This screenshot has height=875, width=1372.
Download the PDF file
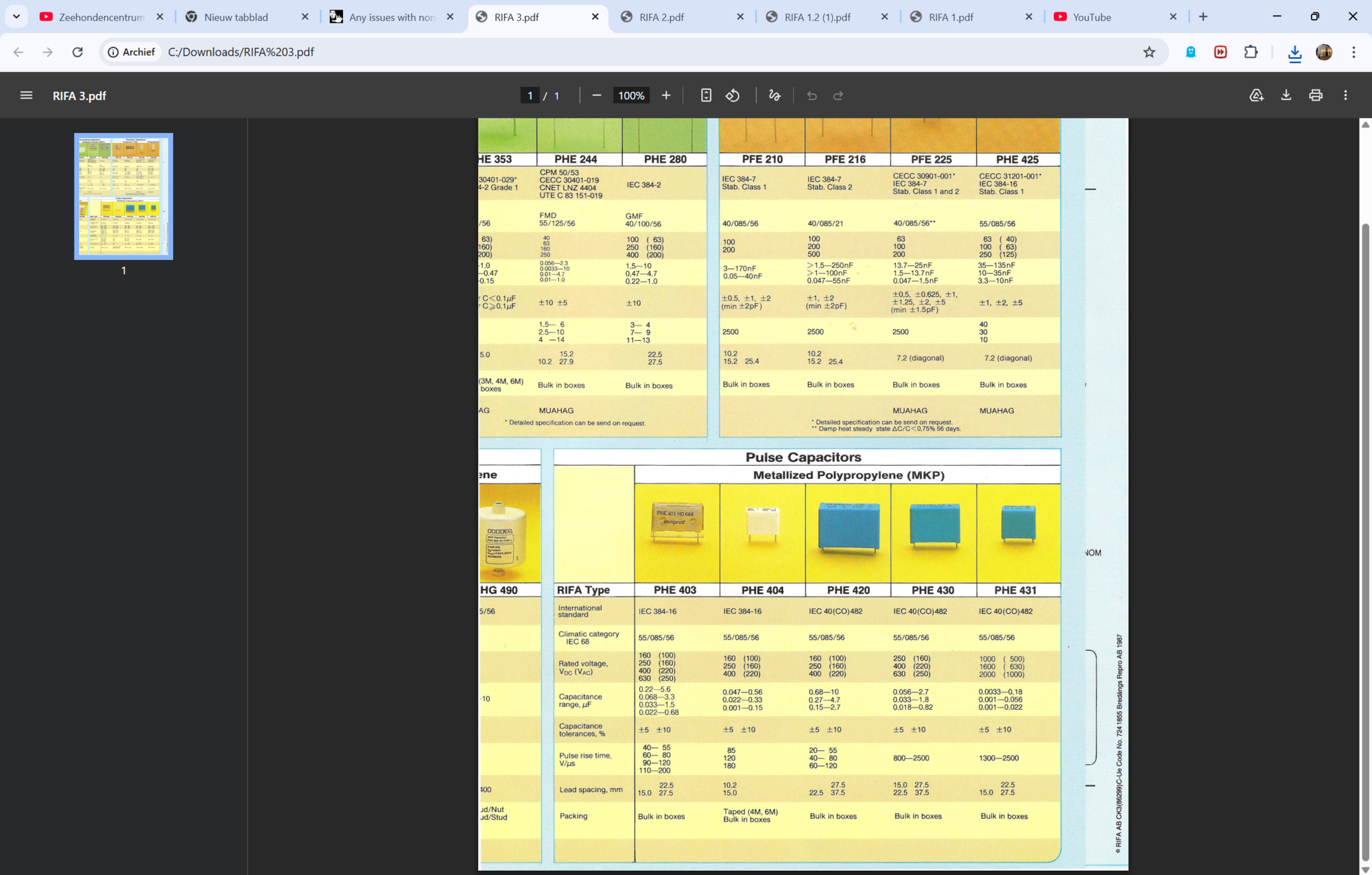tap(1286, 95)
